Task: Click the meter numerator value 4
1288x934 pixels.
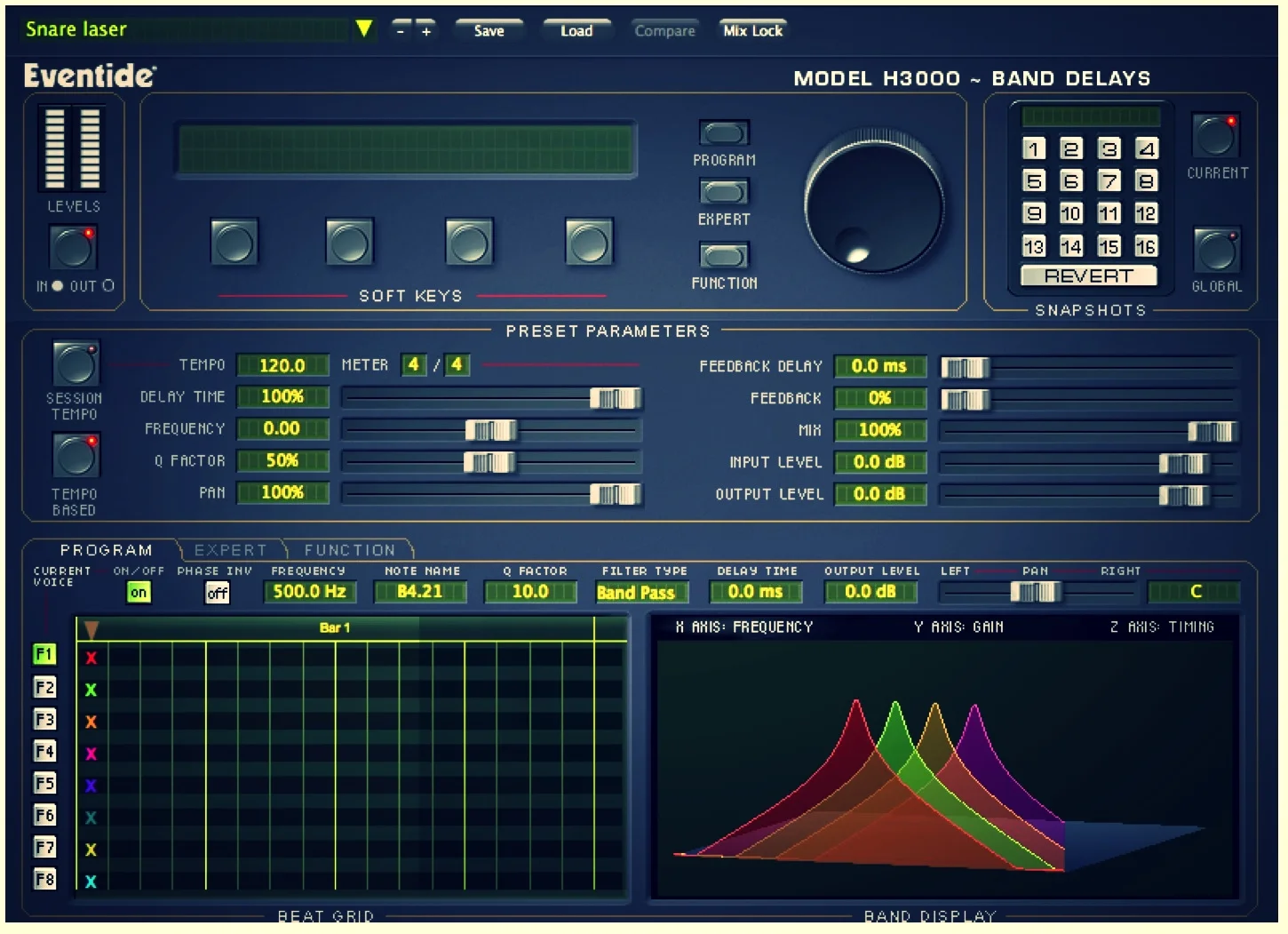Action: tap(413, 364)
